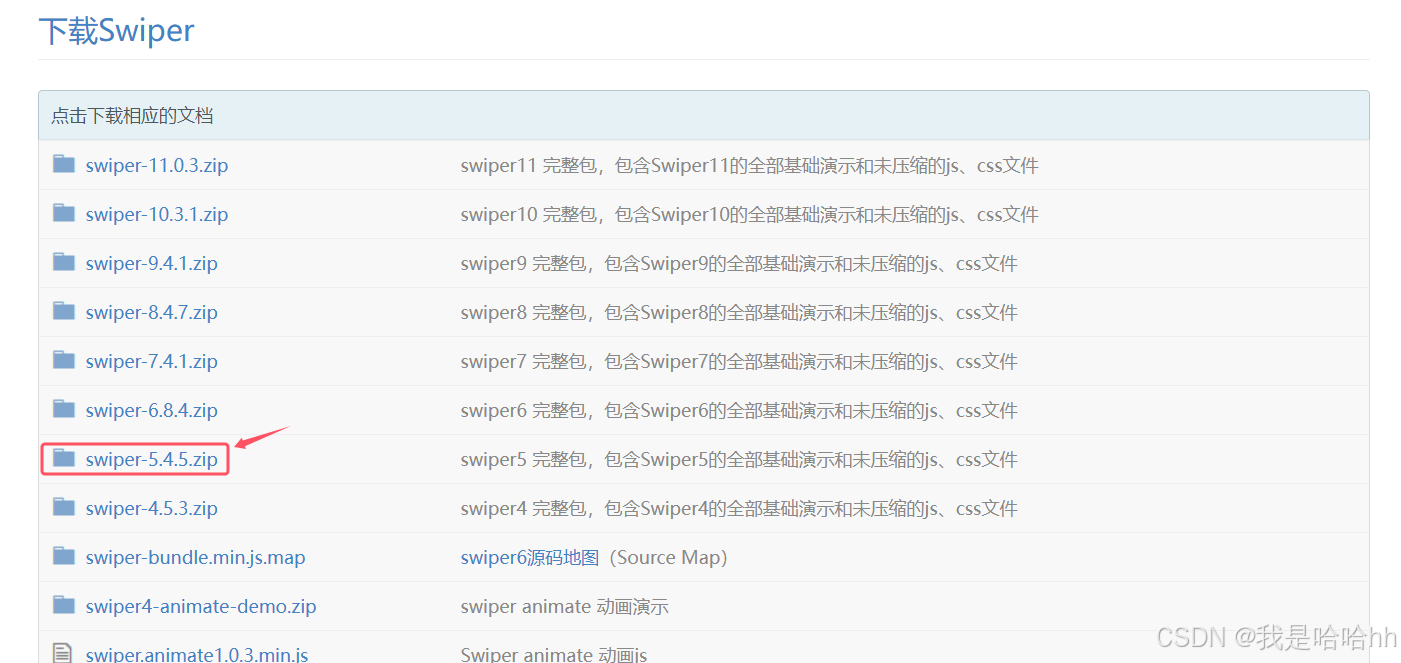Open swiper-bundle.min.js.map file link
1401x663 pixels.
pyautogui.click(x=196, y=558)
